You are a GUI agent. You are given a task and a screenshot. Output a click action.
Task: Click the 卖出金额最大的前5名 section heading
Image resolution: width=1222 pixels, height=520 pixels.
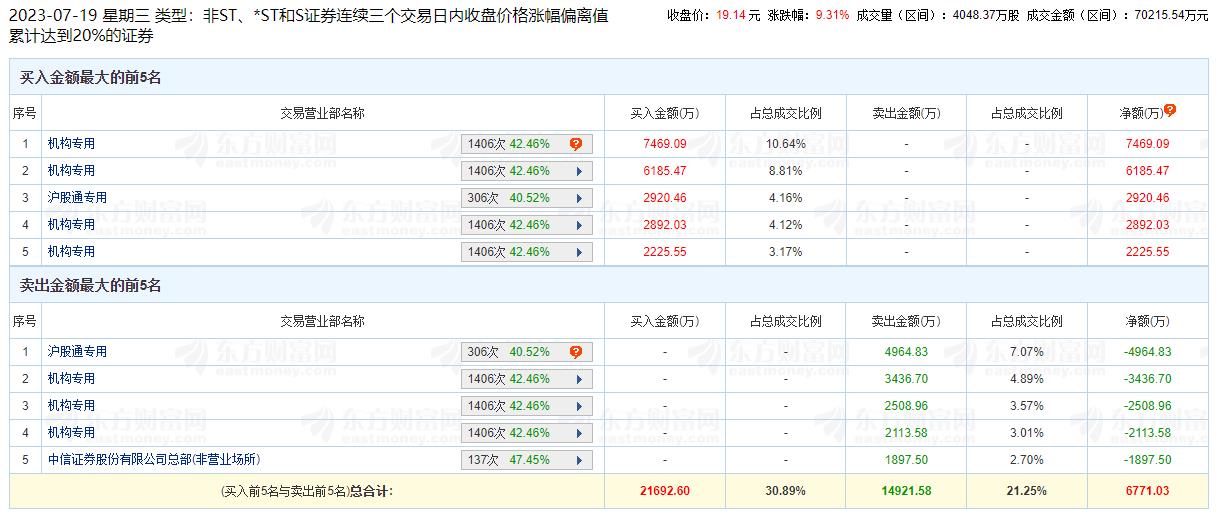[x=91, y=286]
